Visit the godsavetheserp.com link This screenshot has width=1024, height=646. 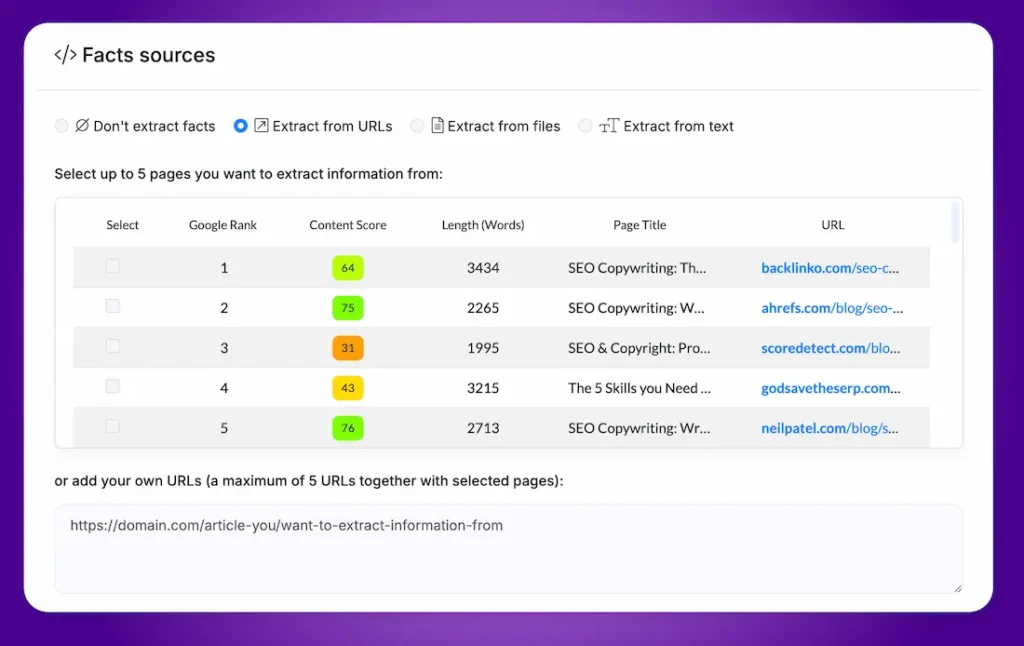[x=833, y=387]
